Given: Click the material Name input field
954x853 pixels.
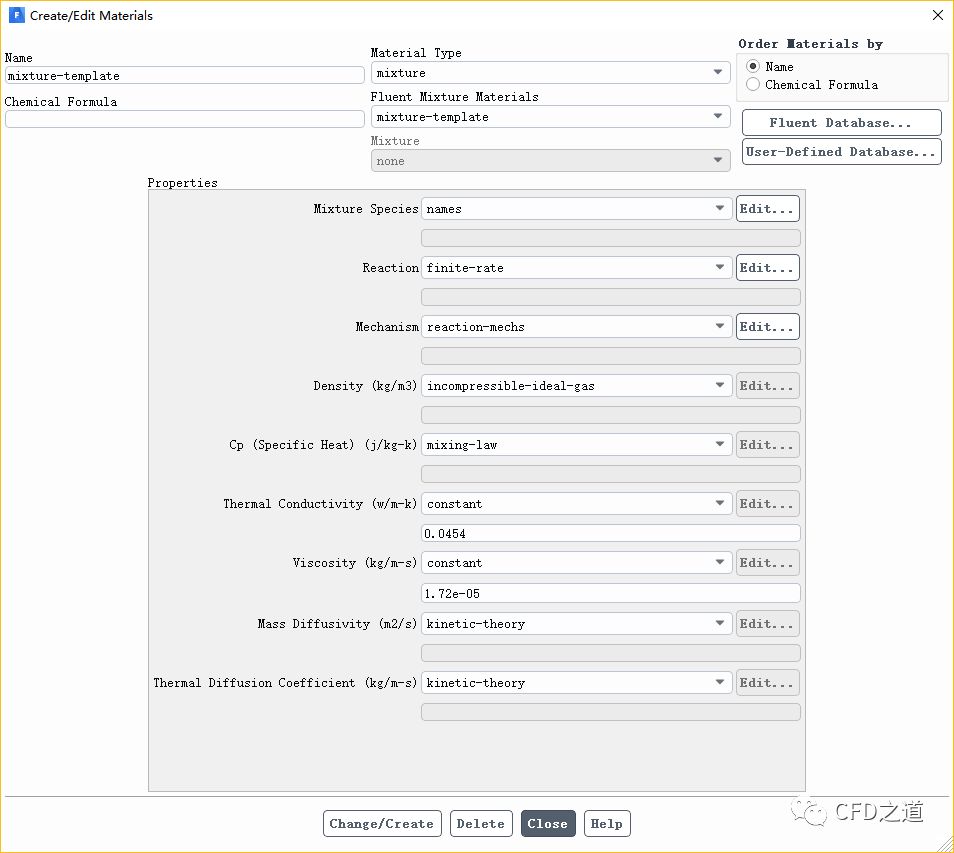Looking at the screenshot, I should (184, 75).
